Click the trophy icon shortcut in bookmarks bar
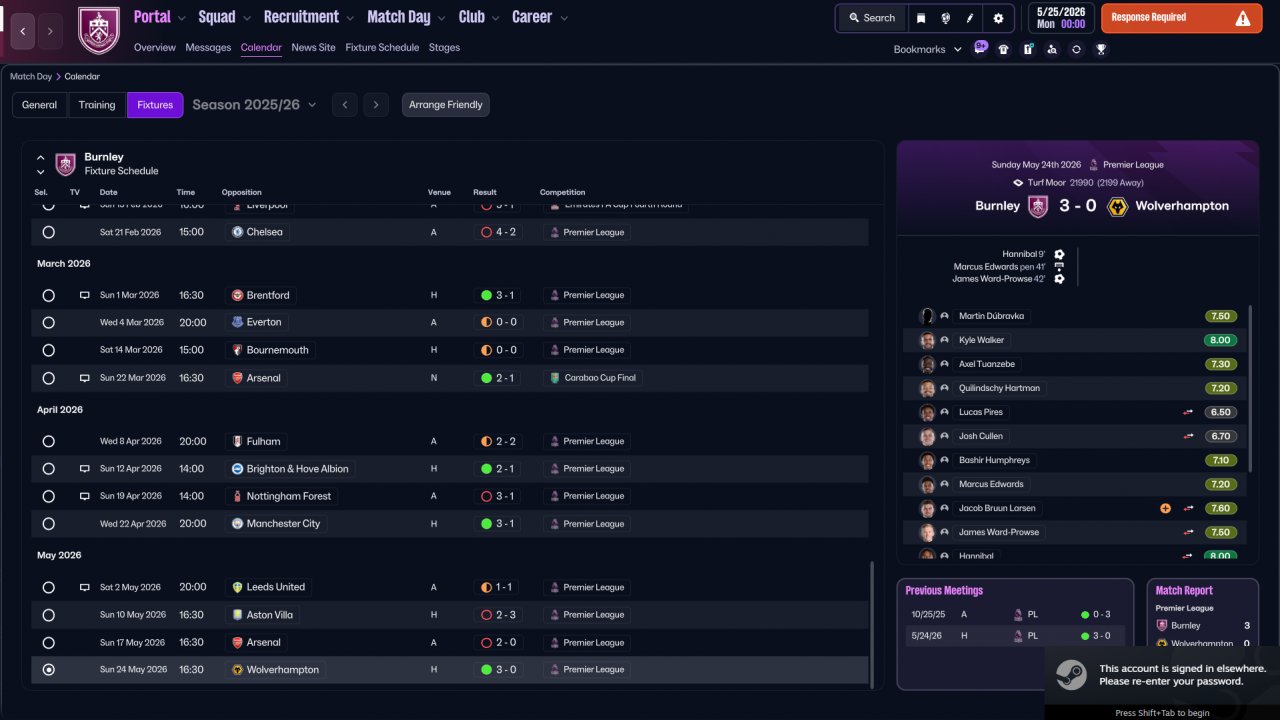The height and width of the screenshot is (720, 1280). click(1100, 49)
